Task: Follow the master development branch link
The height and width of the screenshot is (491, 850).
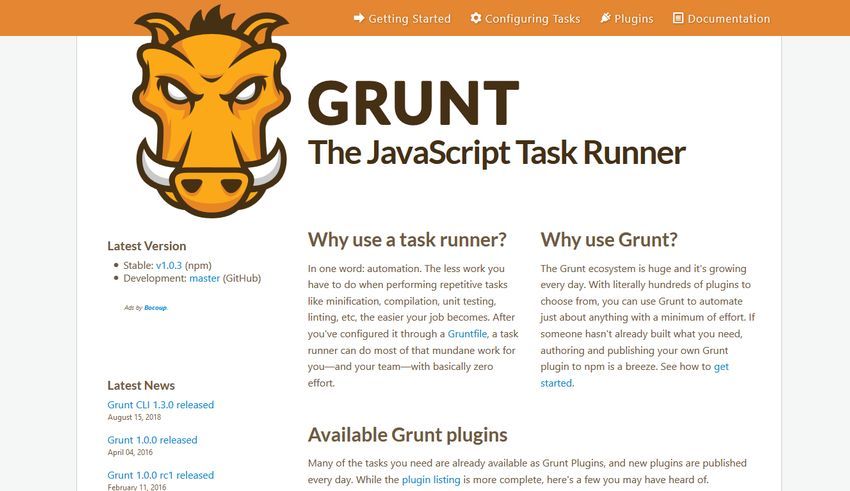Action: coord(204,279)
